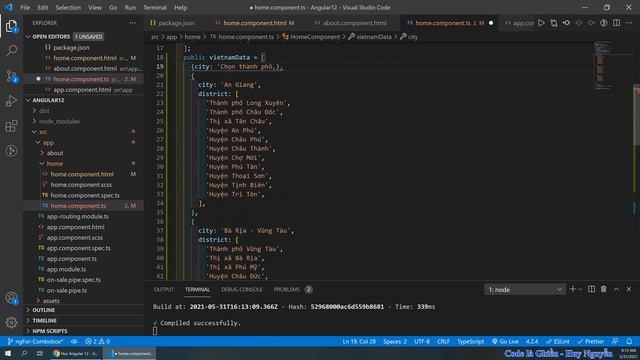
Task: Switch to the Output panel tab
Action: pyautogui.click(x=164, y=289)
